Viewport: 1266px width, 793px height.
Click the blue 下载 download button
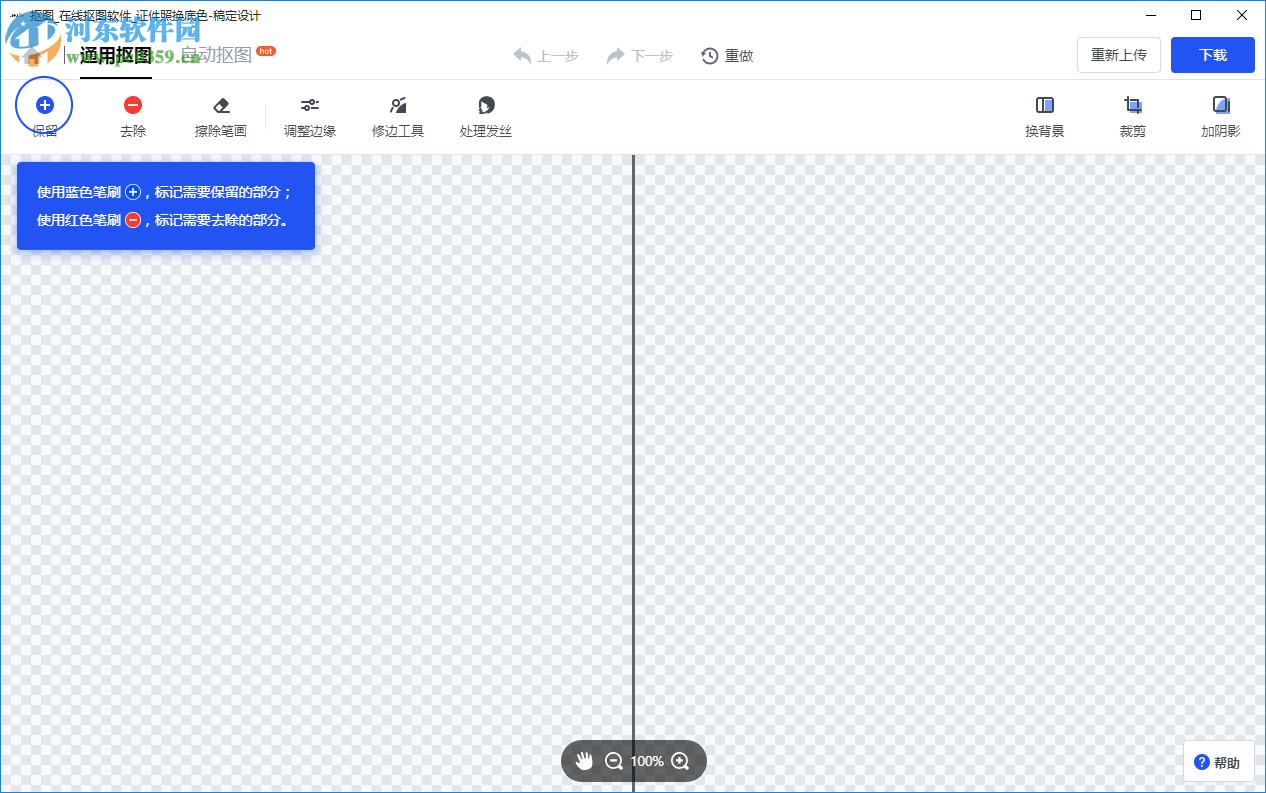click(1212, 55)
